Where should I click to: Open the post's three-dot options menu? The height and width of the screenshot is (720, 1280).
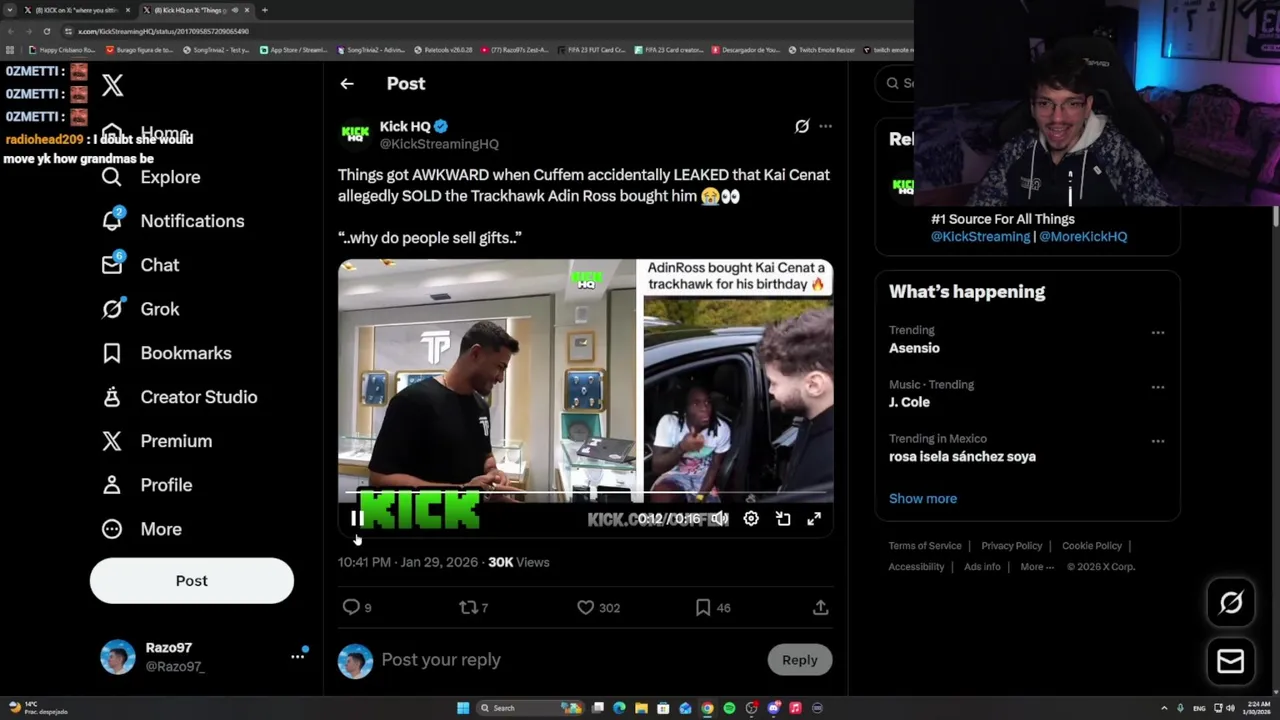point(825,126)
